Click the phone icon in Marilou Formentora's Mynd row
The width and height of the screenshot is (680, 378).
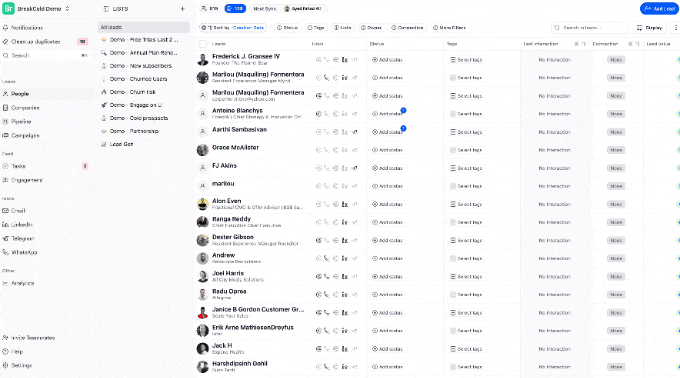point(327,78)
